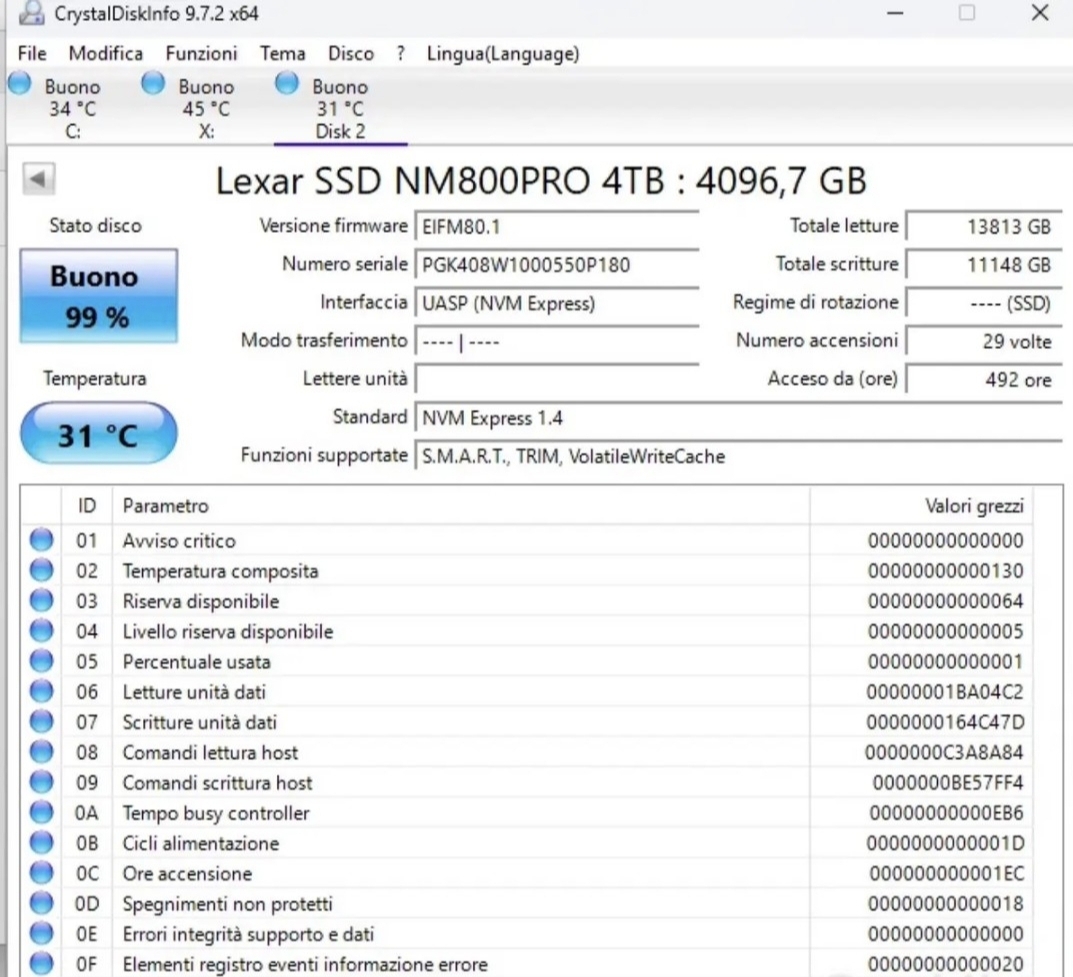Viewport: 1073px width, 977px height.
Task: Click the Numero seriale field
Action: [556, 265]
